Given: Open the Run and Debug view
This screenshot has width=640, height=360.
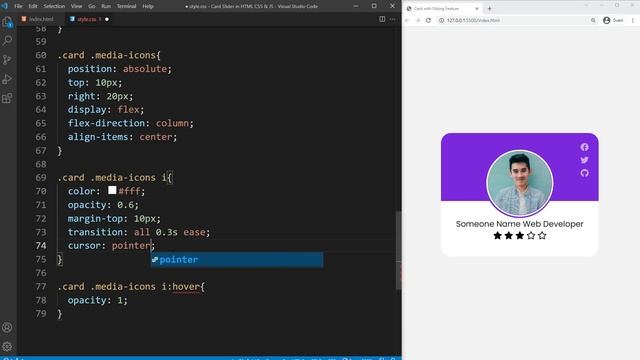Looking at the screenshot, I should point(7,79).
